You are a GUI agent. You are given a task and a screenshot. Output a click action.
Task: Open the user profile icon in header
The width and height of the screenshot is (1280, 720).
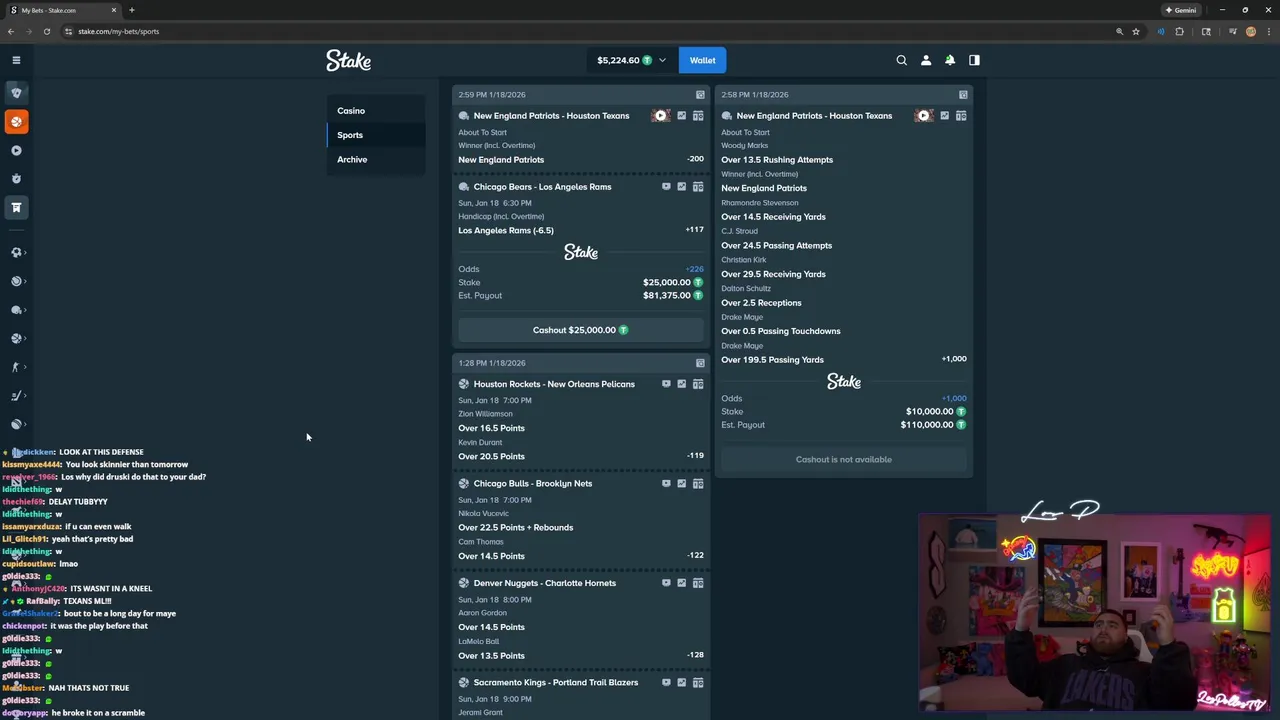(x=926, y=60)
